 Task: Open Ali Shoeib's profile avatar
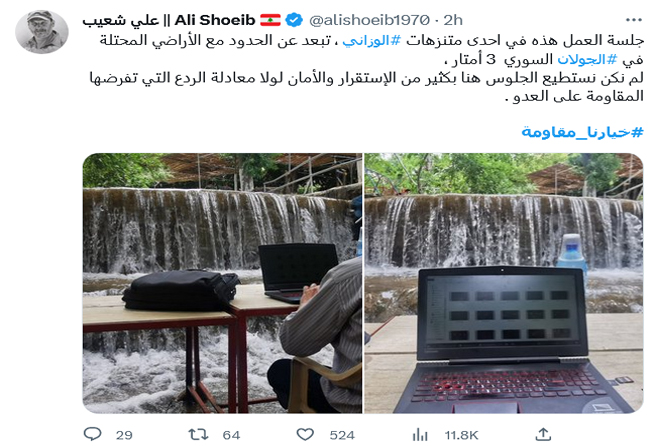coord(41,32)
